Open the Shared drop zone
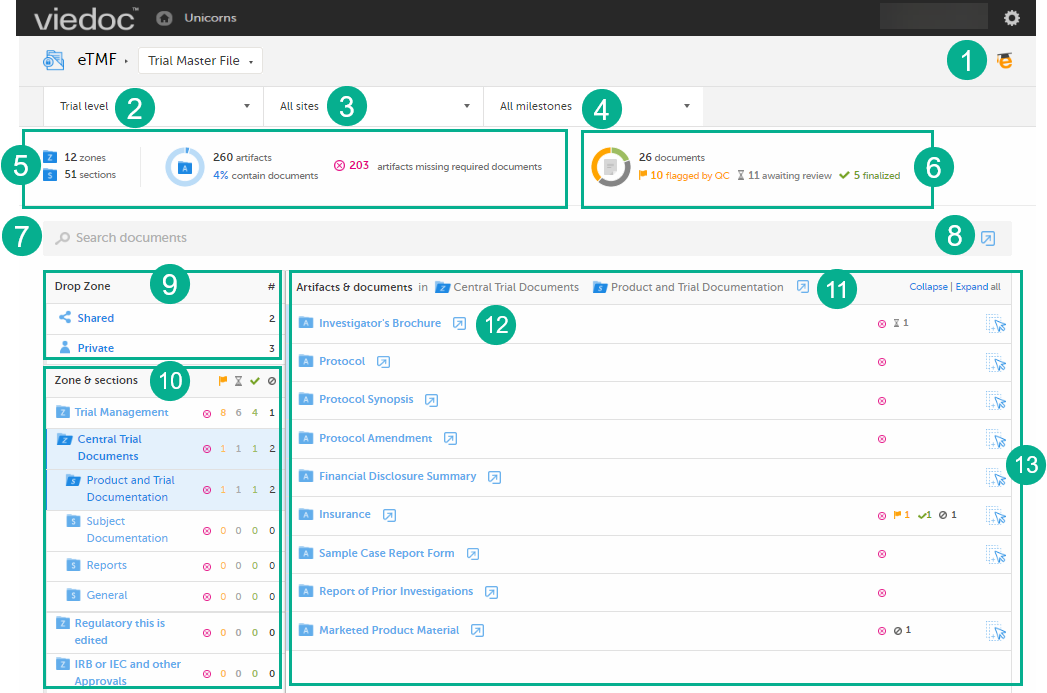This screenshot has height=693, width=1047. (96, 318)
